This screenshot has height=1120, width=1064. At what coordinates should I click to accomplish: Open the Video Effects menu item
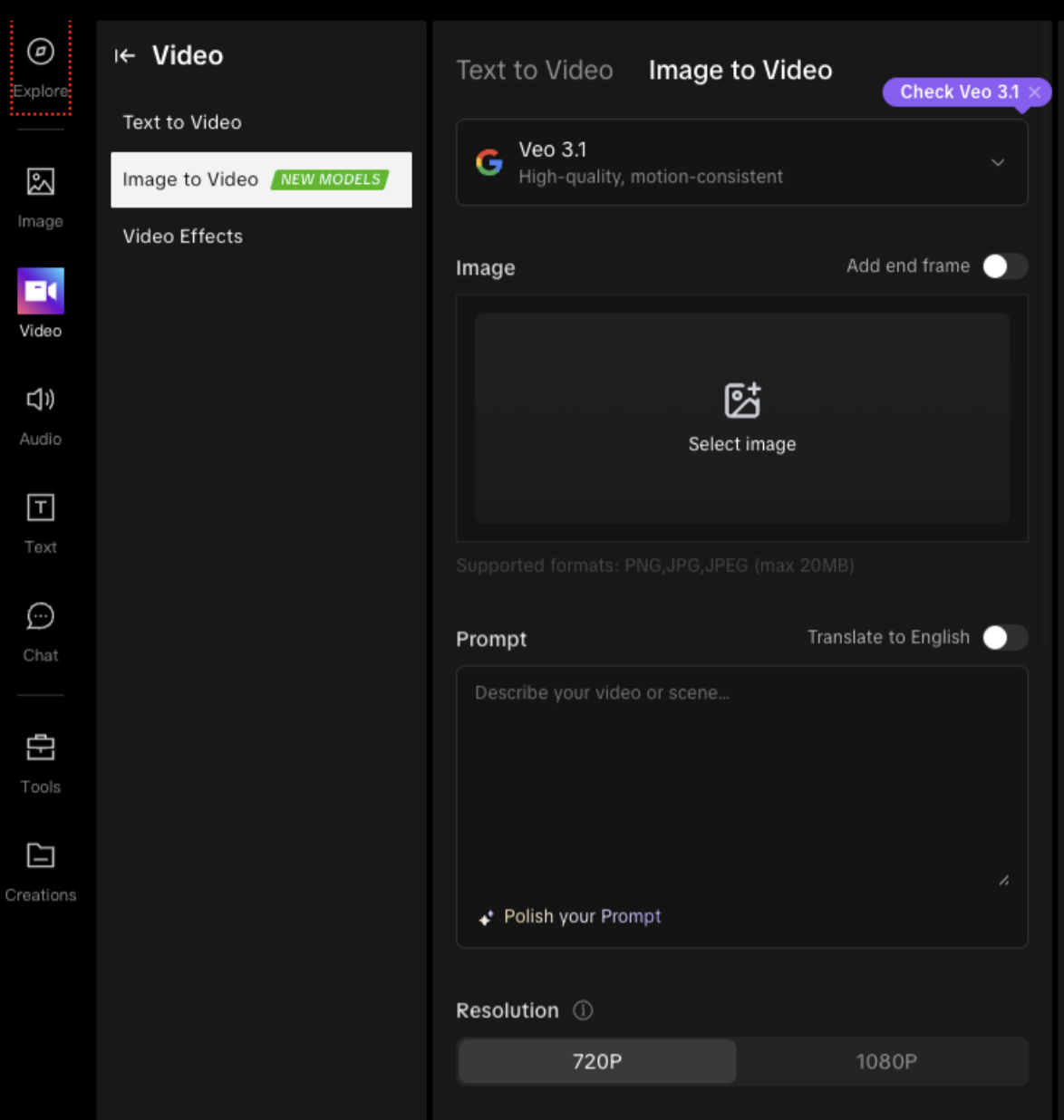pos(182,236)
